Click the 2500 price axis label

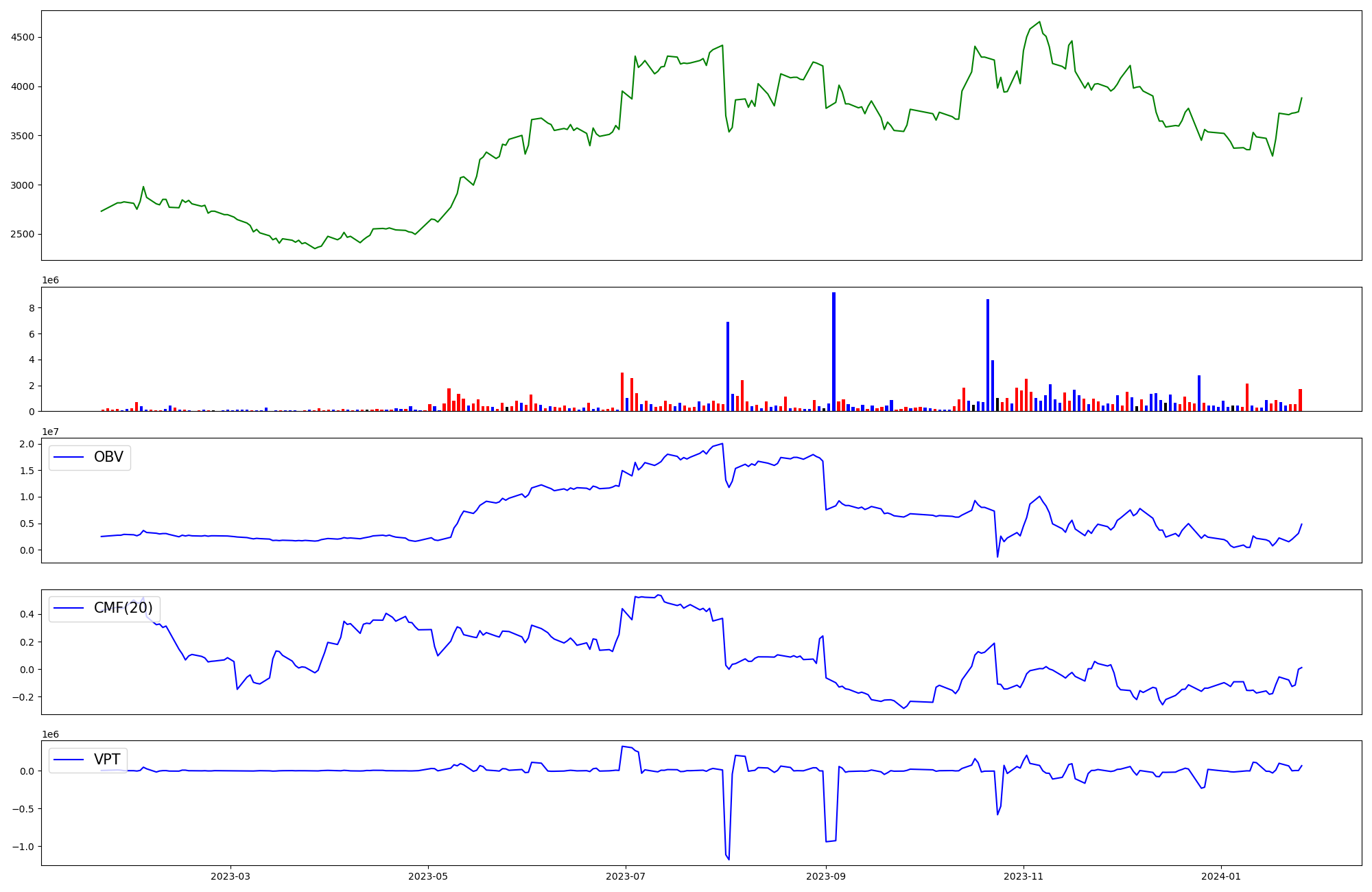[23, 235]
